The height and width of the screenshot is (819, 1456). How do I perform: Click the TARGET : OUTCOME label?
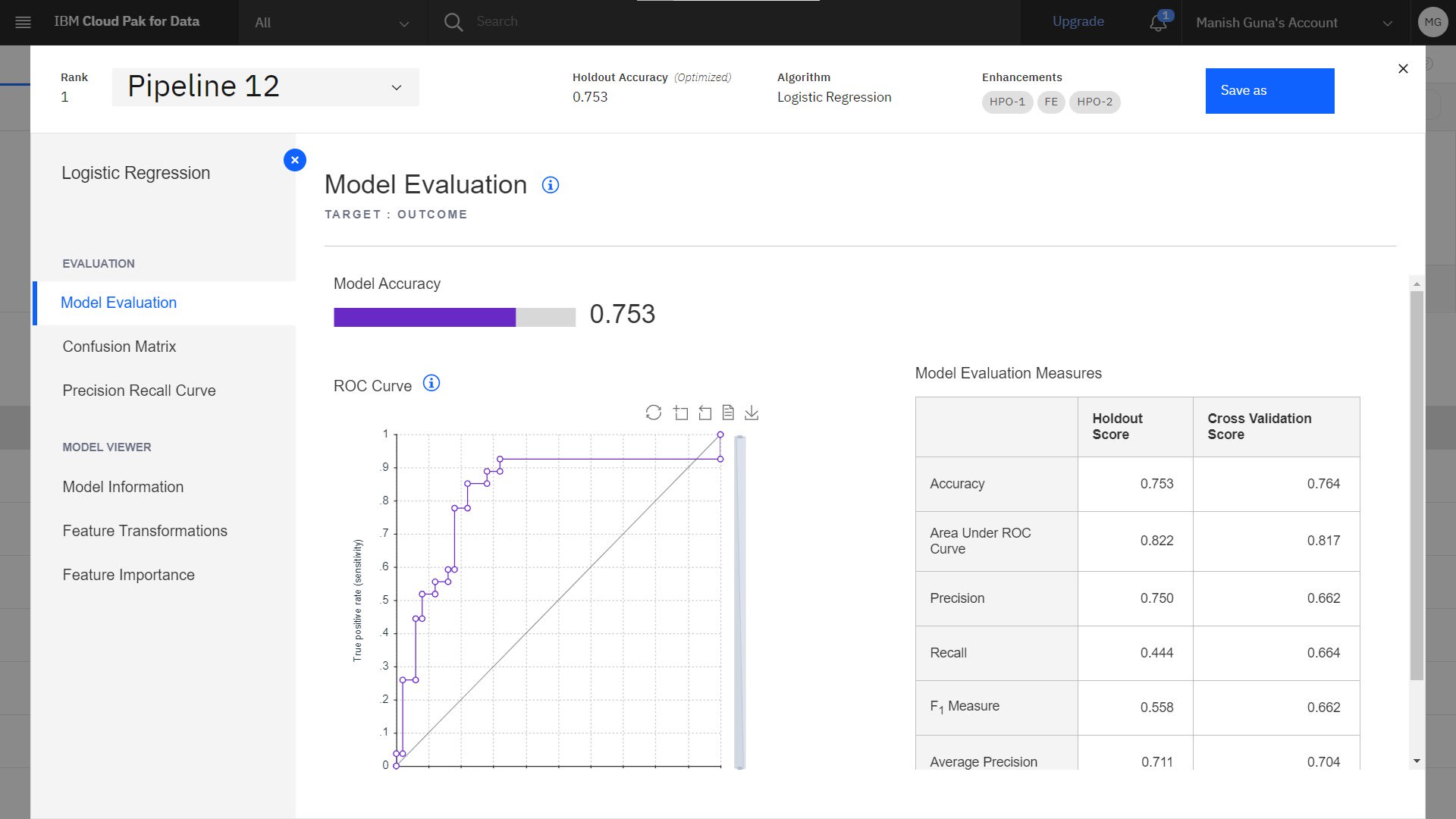[x=396, y=215]
